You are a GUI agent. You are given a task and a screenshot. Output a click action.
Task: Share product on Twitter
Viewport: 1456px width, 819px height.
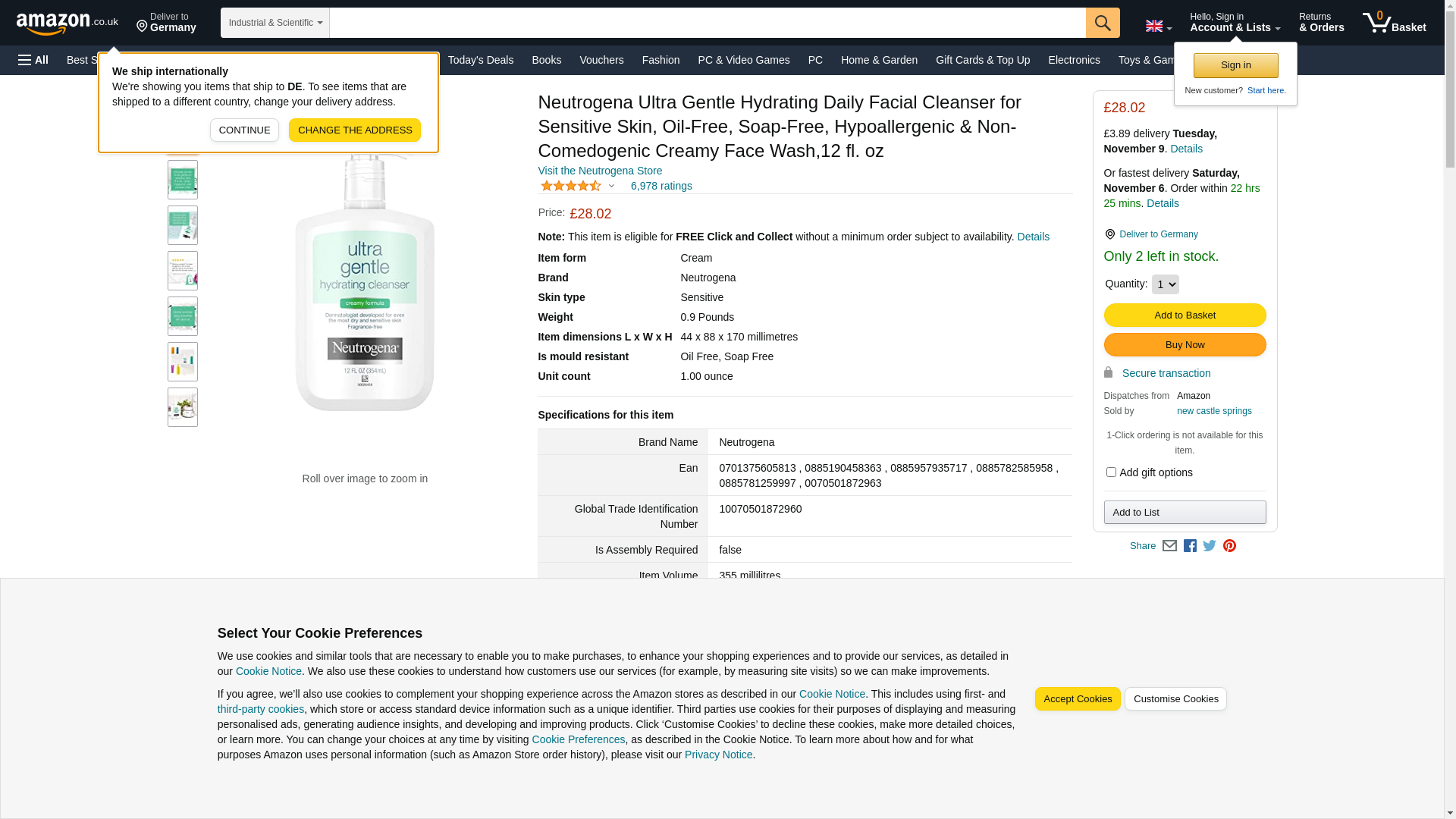pyautogui.click(x=1210, y=546)
